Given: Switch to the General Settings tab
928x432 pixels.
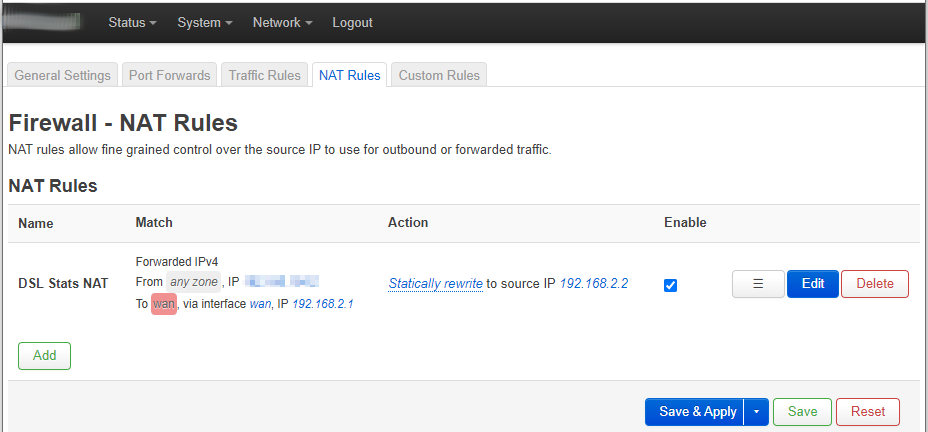Looking at the screenshot, I should (x=62, y=75).
